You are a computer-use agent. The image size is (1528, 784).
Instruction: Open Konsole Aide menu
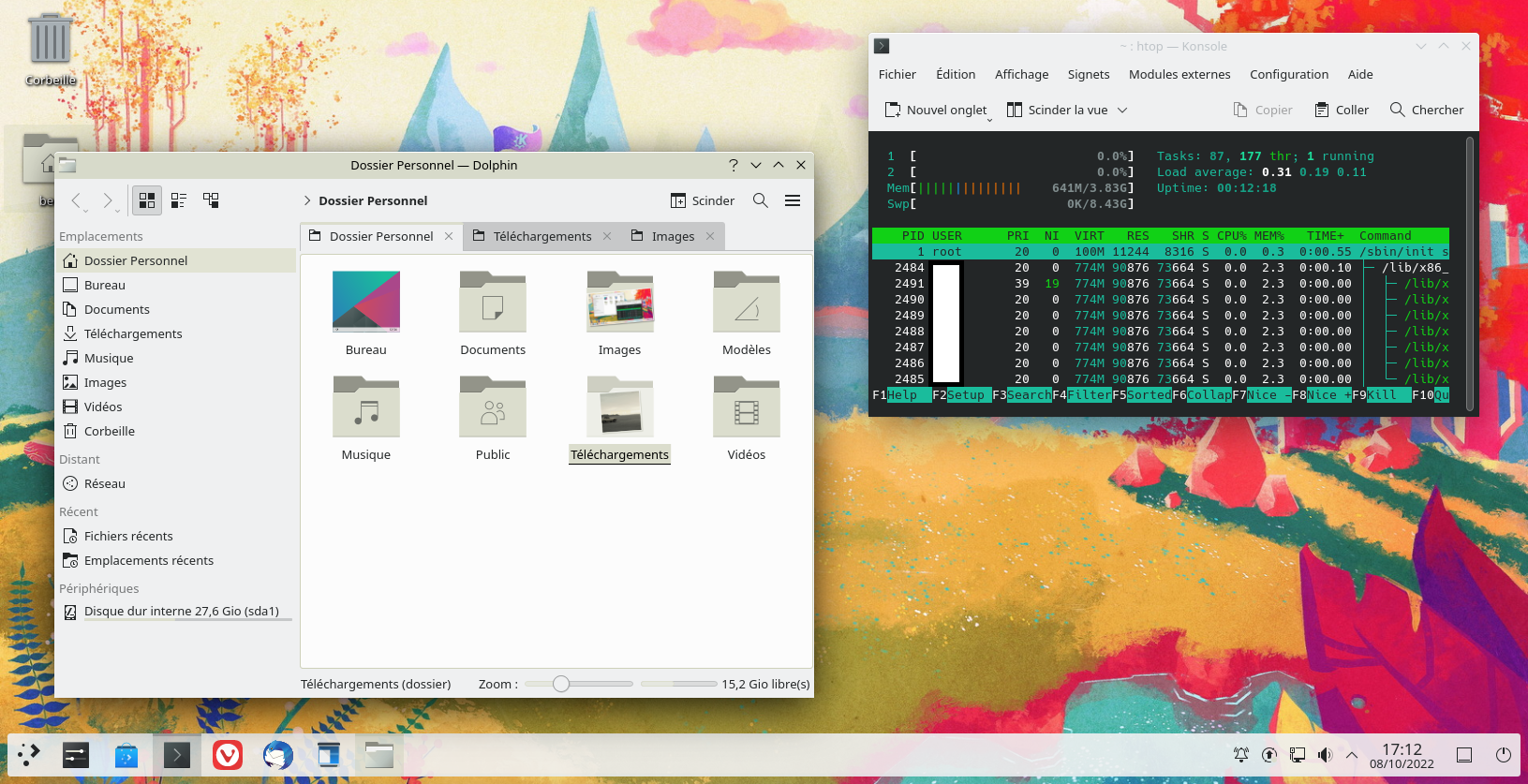1360,74
